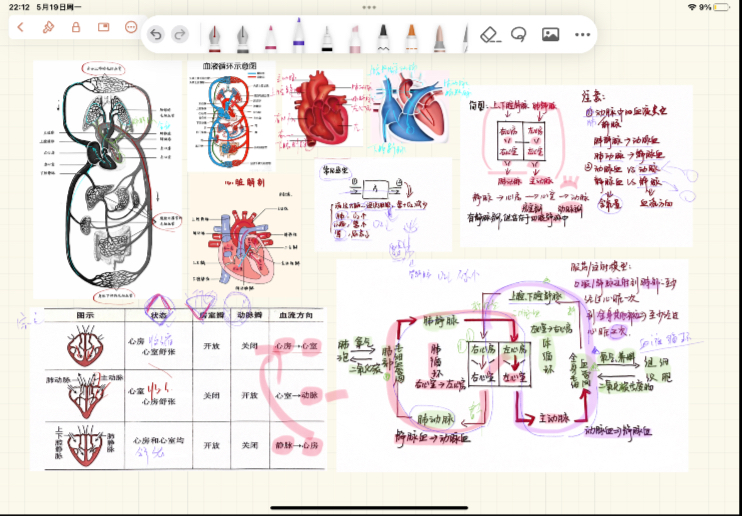Select the Eraser tool

(489, 34)
